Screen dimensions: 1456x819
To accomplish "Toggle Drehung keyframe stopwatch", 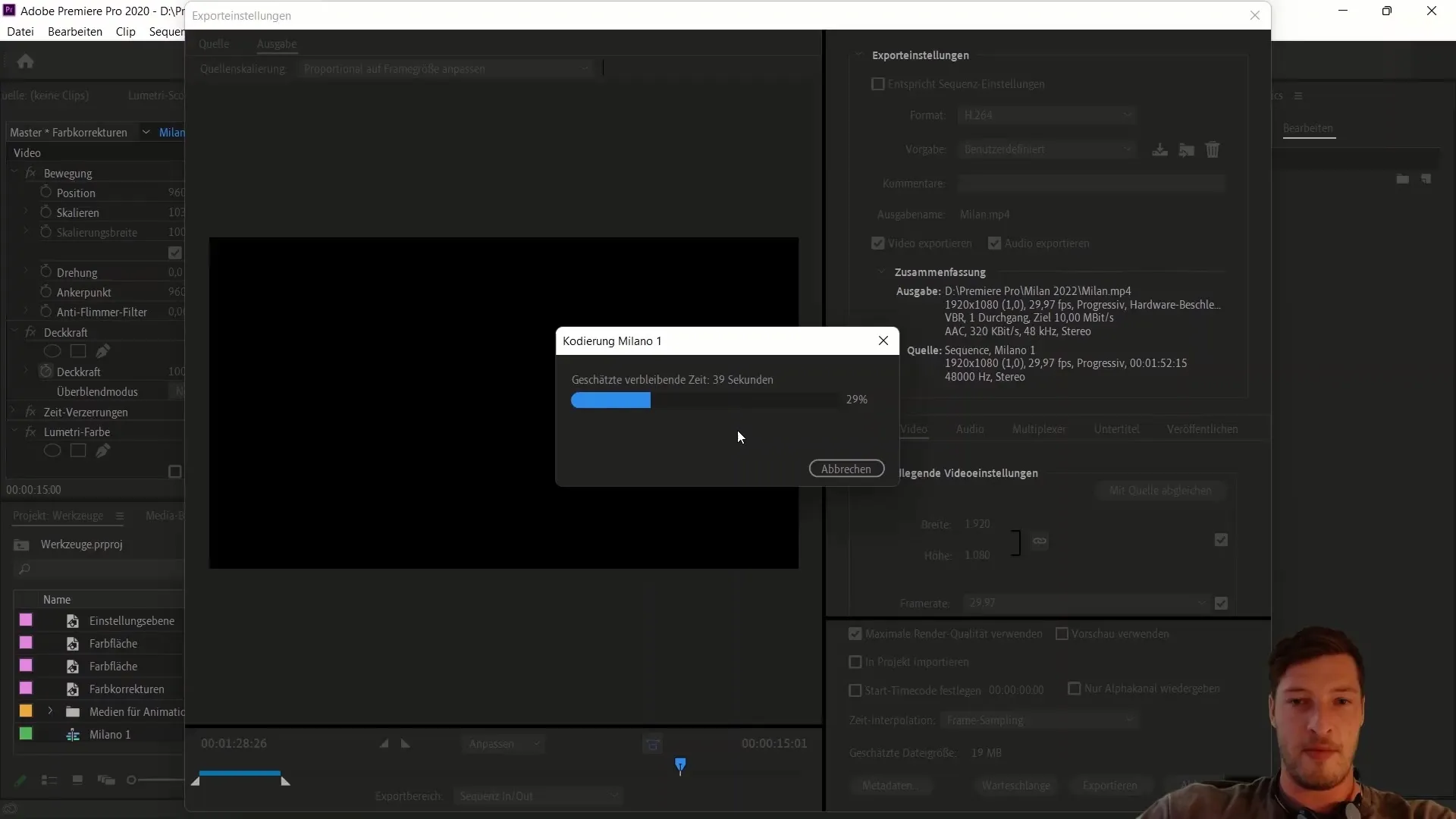I will 46,272.
